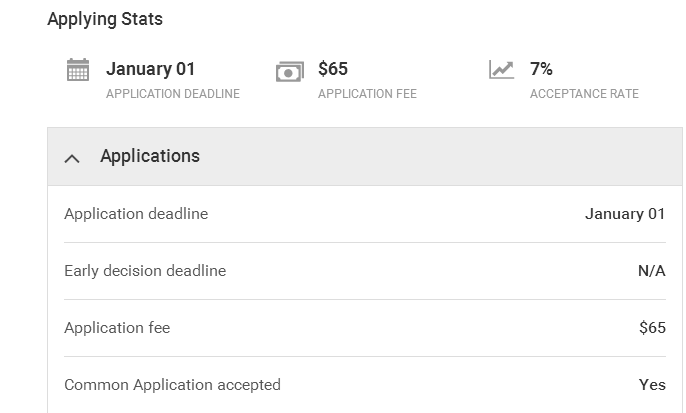Select the Early decision deadline row label
The image size is (686, 413).
145,271
